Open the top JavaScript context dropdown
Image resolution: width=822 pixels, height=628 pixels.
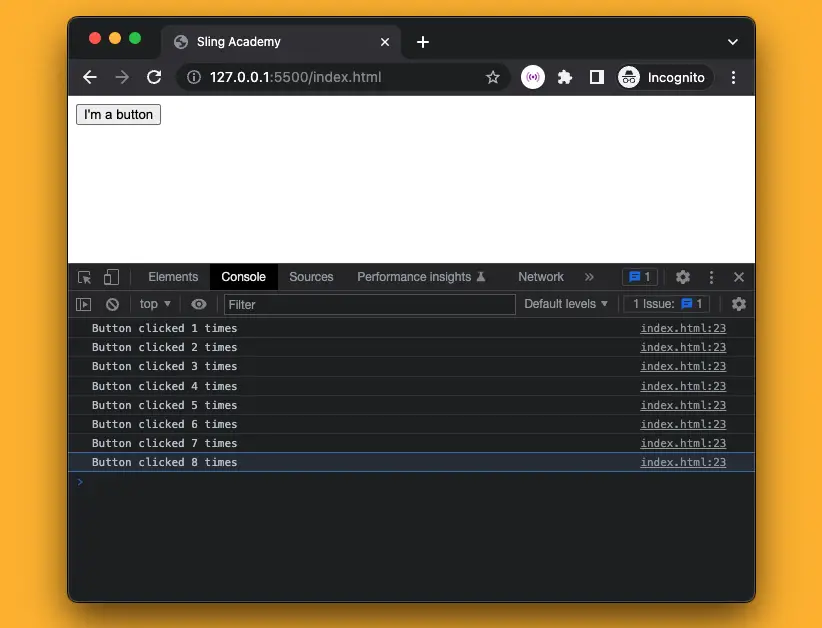click(155, 304)
